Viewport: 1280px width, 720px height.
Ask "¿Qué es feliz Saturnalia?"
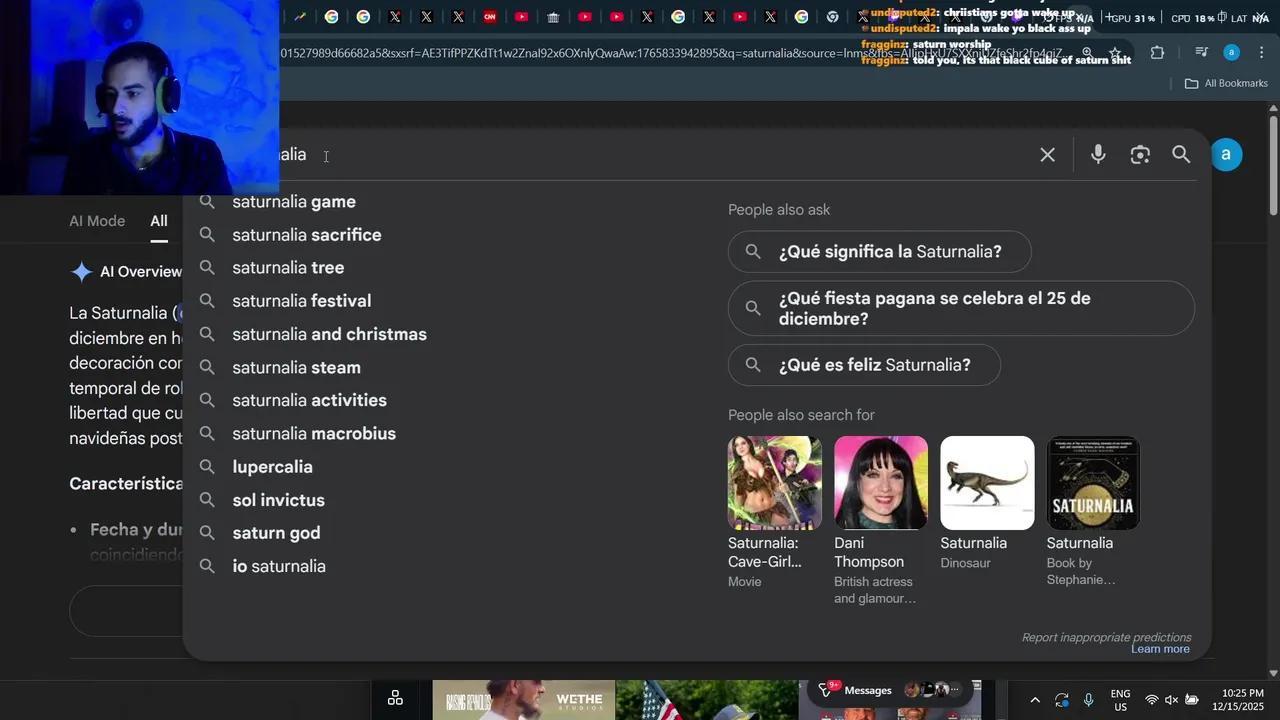[x=864, y=365]
